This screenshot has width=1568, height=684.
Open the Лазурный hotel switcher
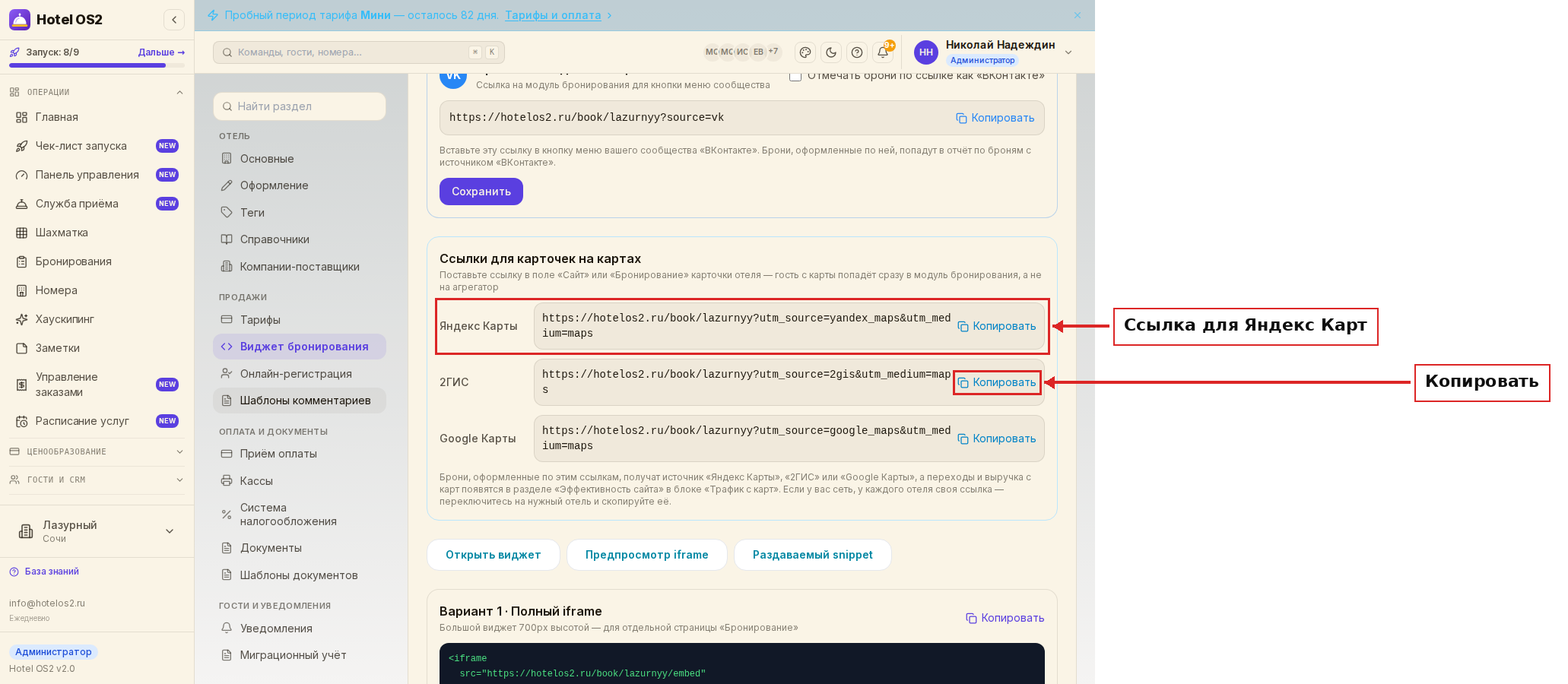pos(97,531)
